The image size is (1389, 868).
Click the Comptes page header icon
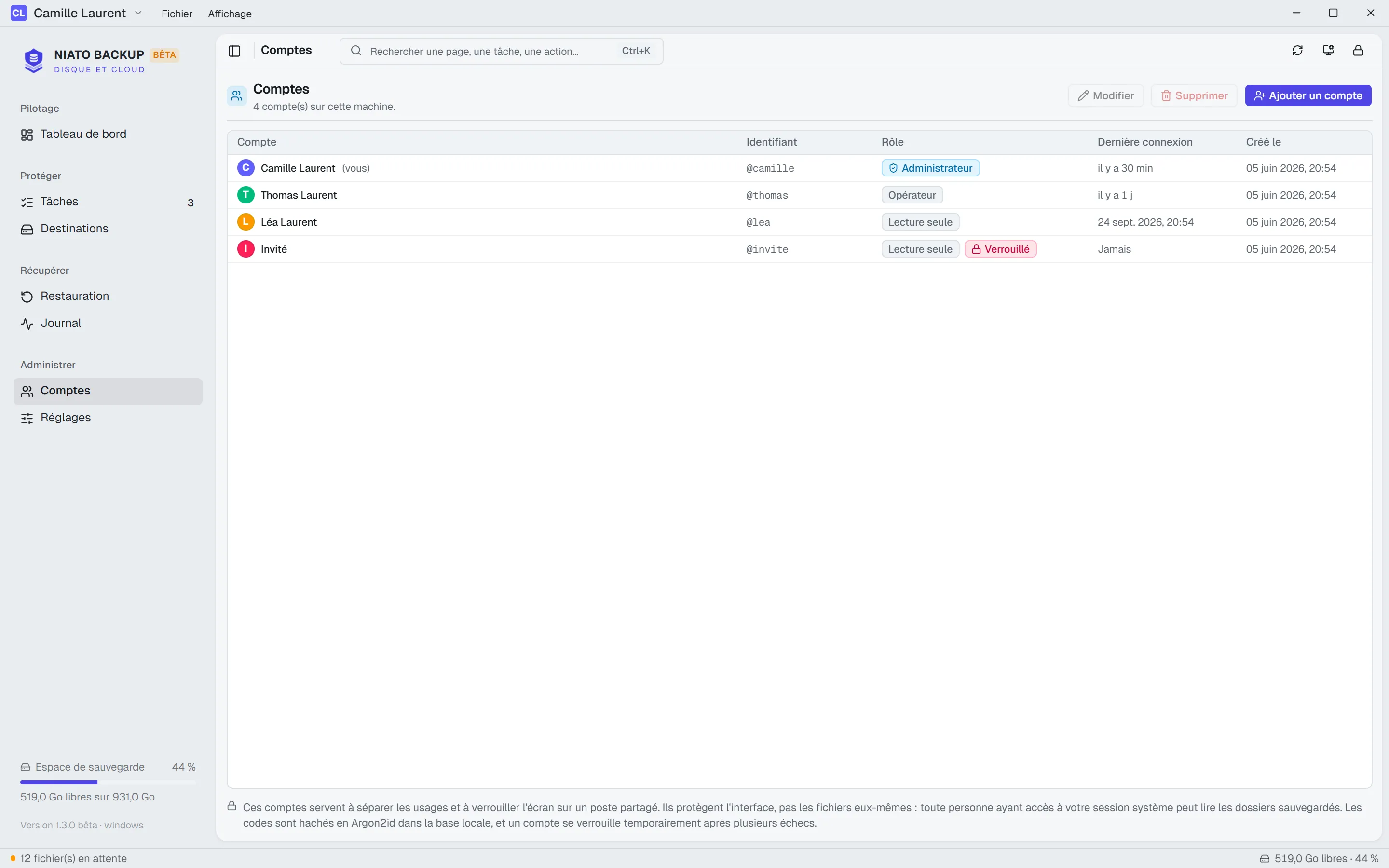(236, 96)
